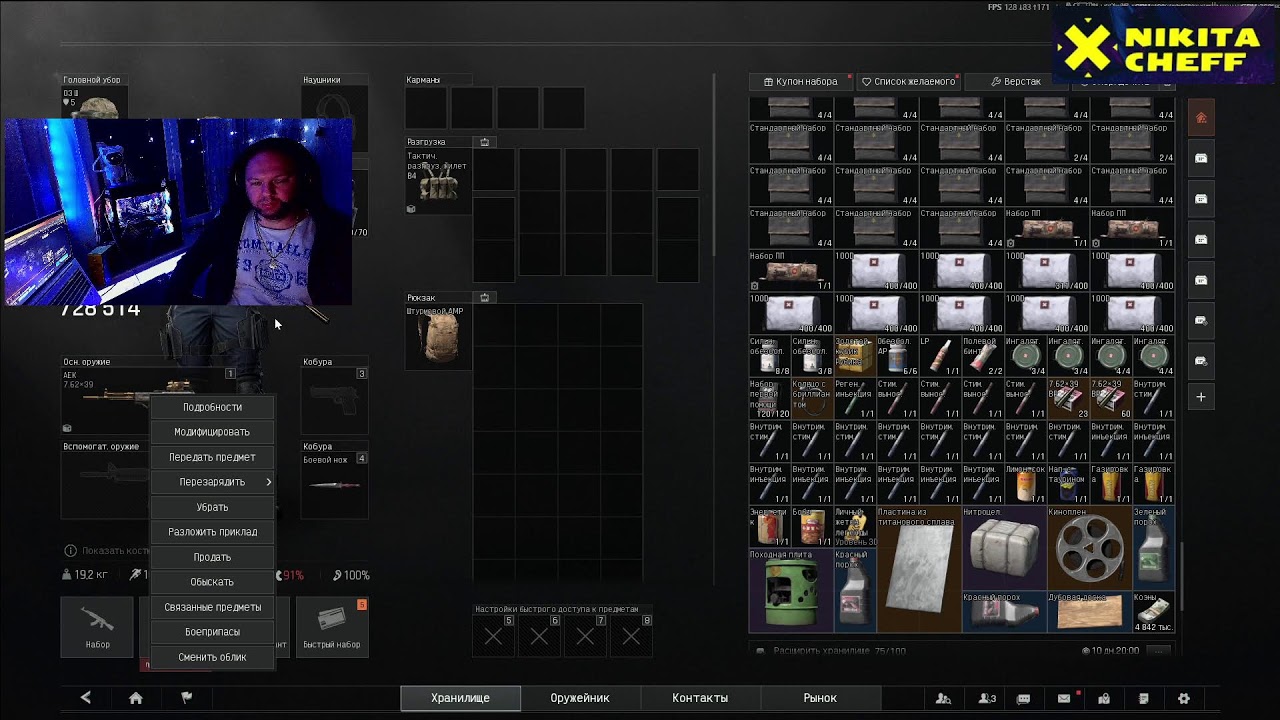Image resolution: width=1280 pixels, height=720 pixels.
Task: Open the Рынок tab
Action: click(820, 698)
